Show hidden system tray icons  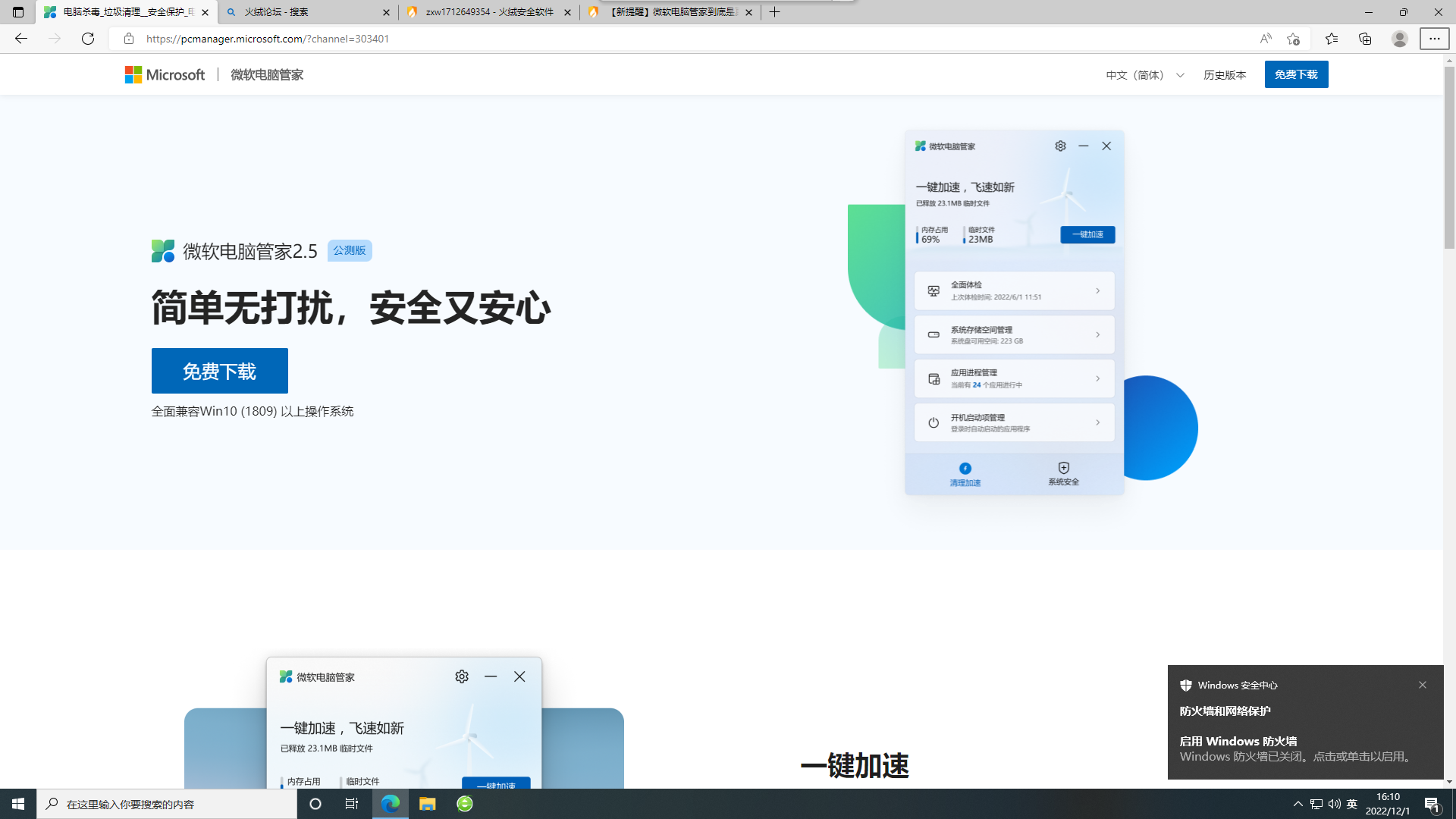pos(1298,804)
